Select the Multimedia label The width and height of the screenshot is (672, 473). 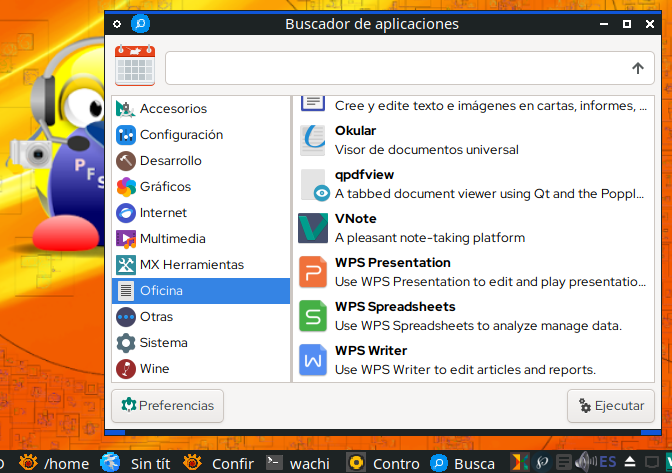click(173, 239)
